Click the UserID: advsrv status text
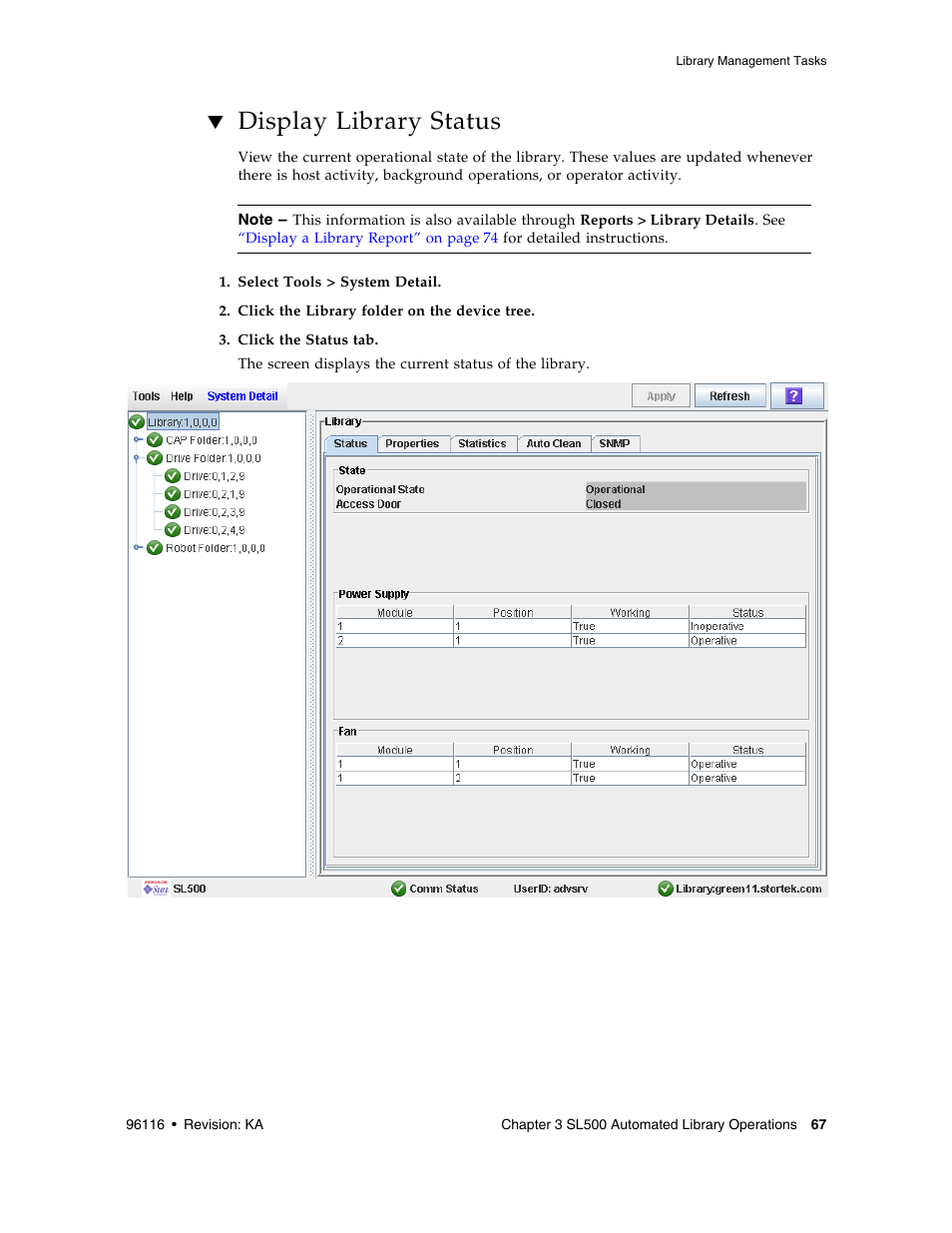Image resolution: width=952 pixels, height=1233 pixels. (551, 889)
